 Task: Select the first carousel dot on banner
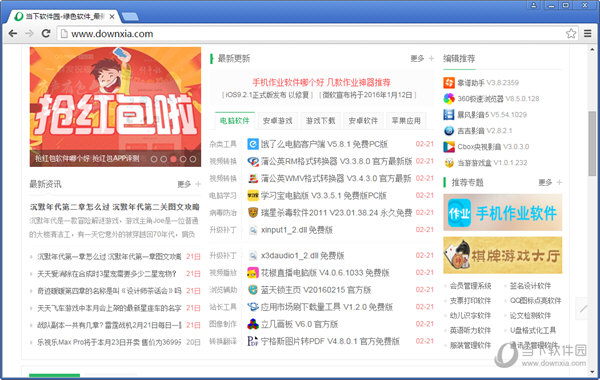[154, 159]
